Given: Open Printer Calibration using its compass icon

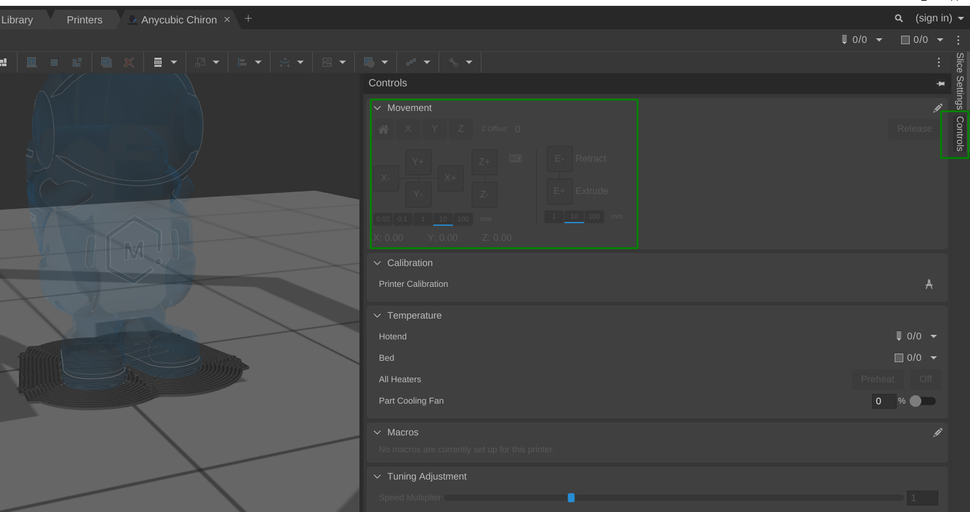Looking at the screenshot, I should point(928,284).
